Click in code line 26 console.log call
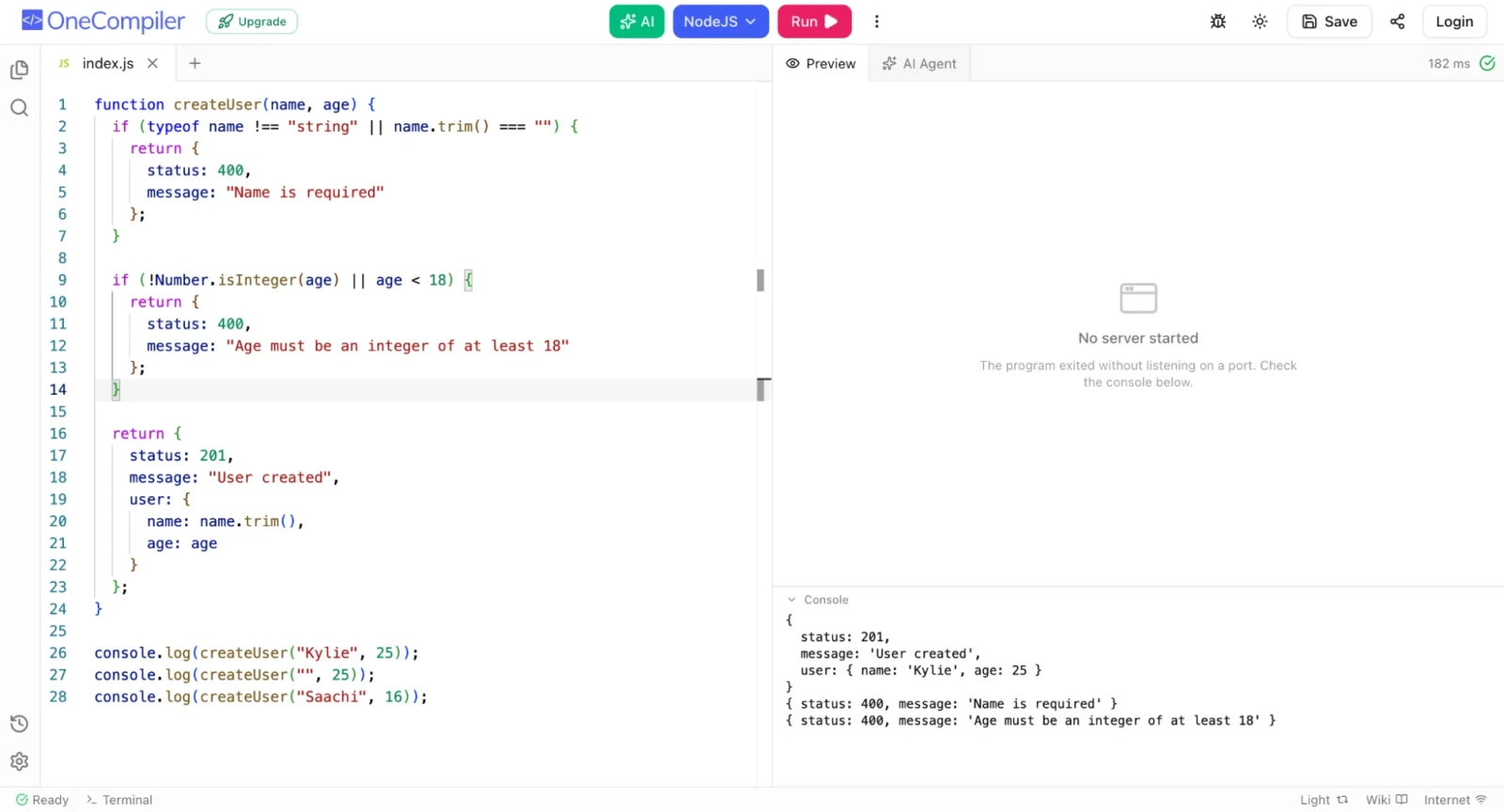1504x812 pixels. coord(257,653)
